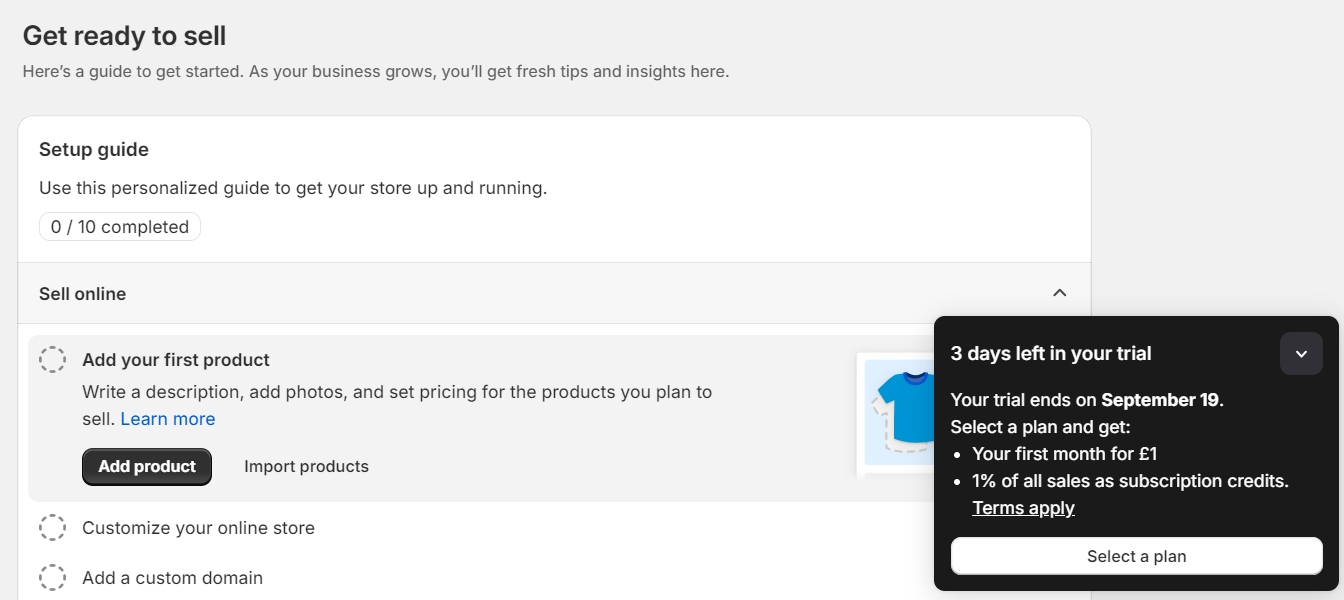Click the Setup guide heading
This screenshot has width=1344, height=600.
tap(93, 149)
